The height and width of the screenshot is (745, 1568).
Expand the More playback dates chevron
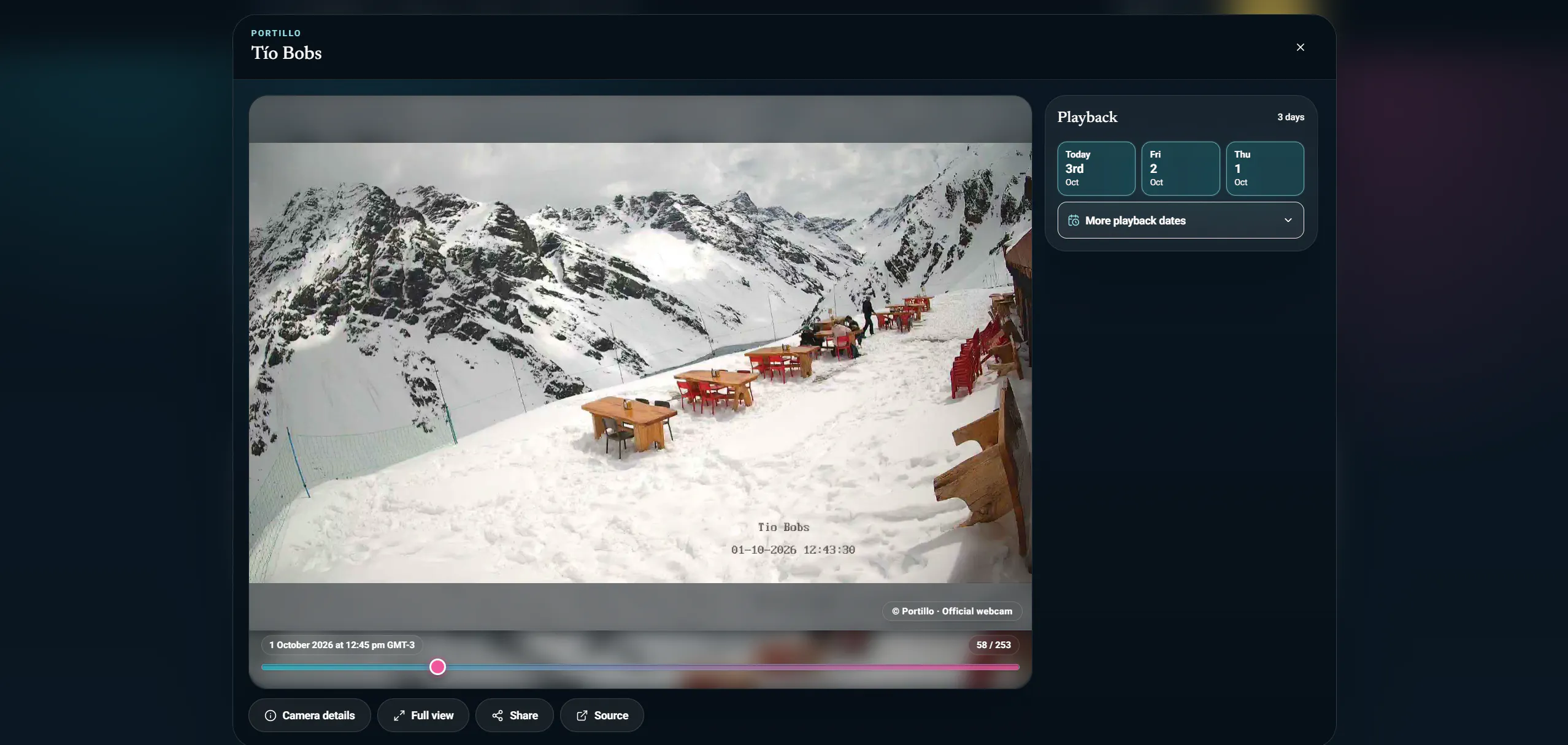click(x=1288, y=220)
